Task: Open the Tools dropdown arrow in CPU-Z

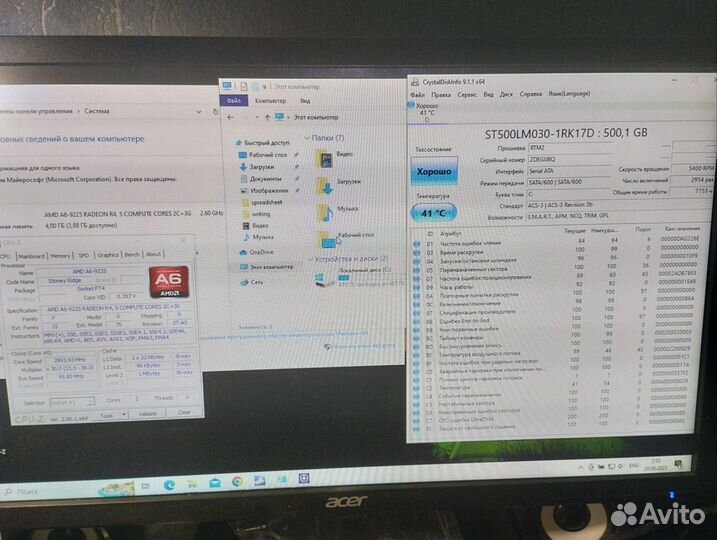Action: [124, 415]
